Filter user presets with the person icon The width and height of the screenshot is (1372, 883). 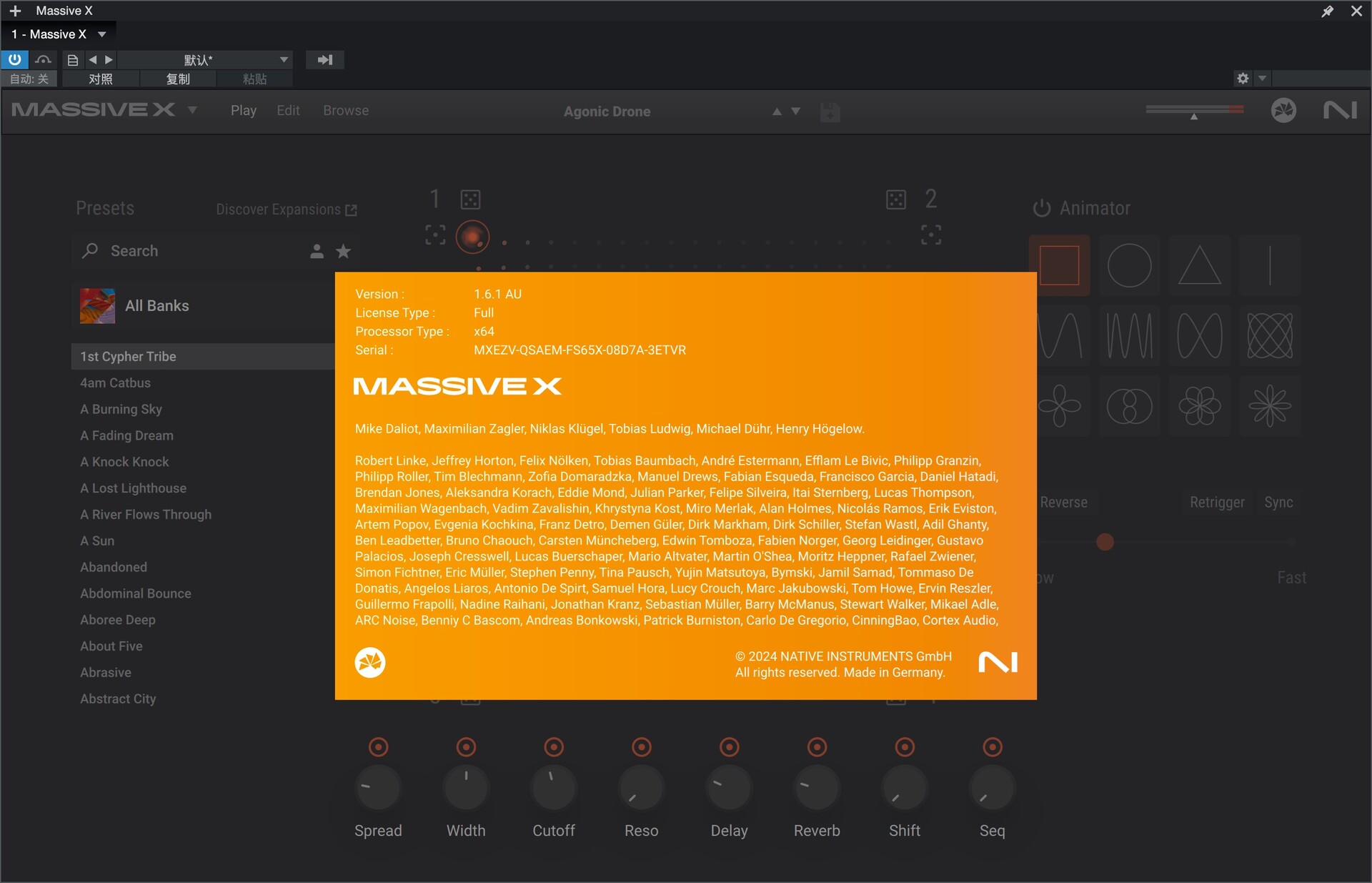(317, 251)
